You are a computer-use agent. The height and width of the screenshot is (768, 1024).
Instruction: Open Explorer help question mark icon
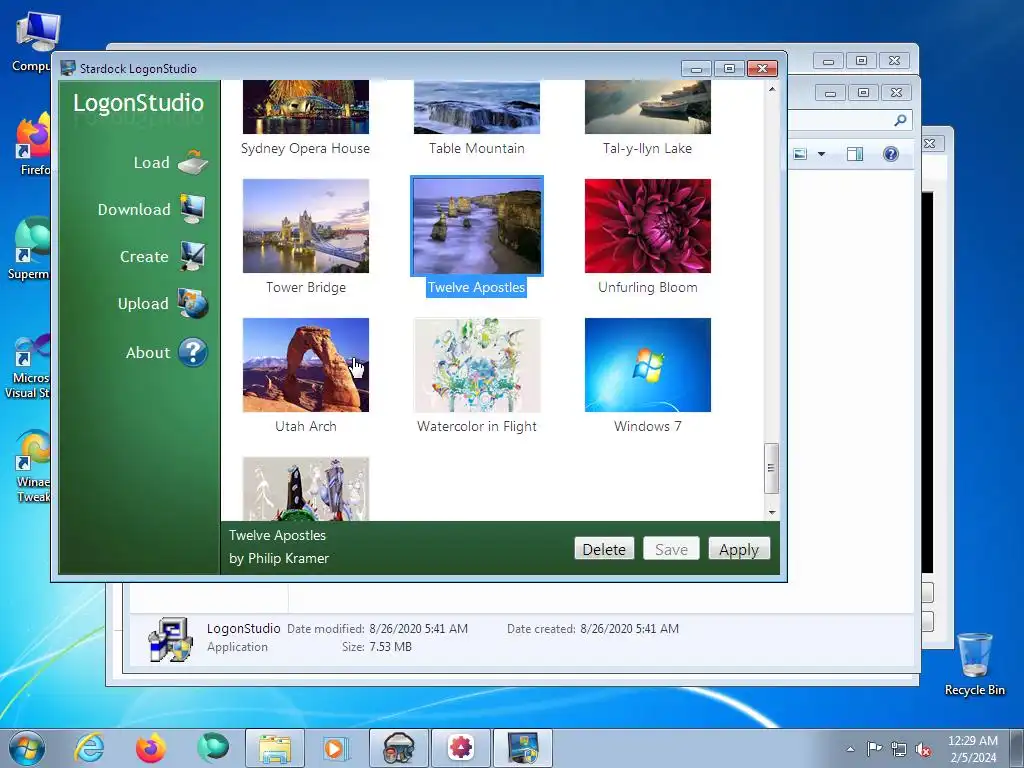pos(891,154)
